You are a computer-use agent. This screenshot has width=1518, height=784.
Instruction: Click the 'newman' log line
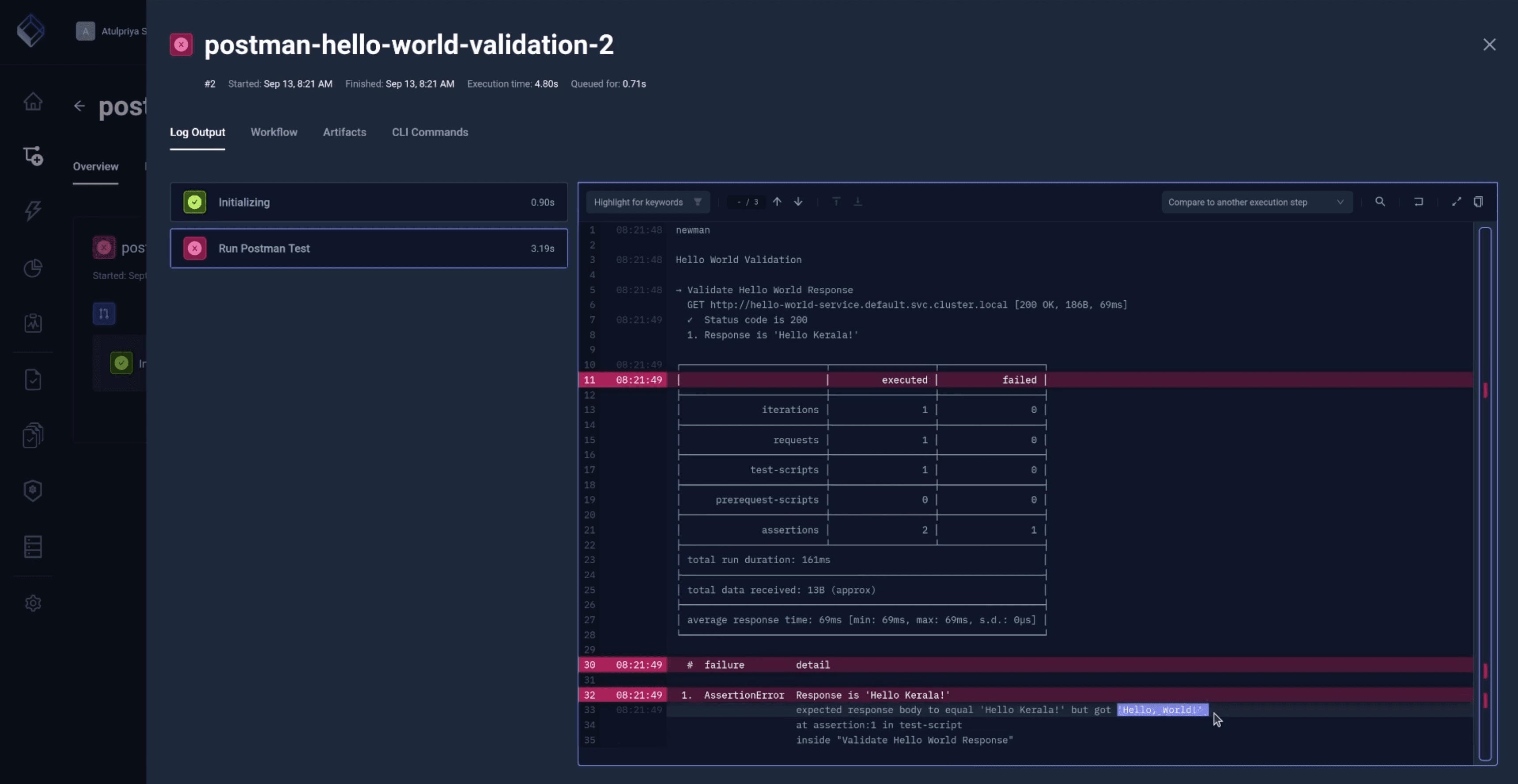[x=692, y=230]
